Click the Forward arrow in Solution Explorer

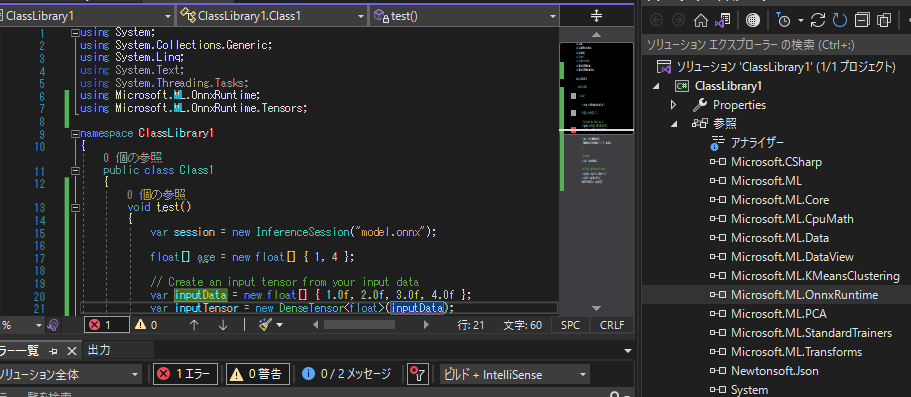(678, 20)
